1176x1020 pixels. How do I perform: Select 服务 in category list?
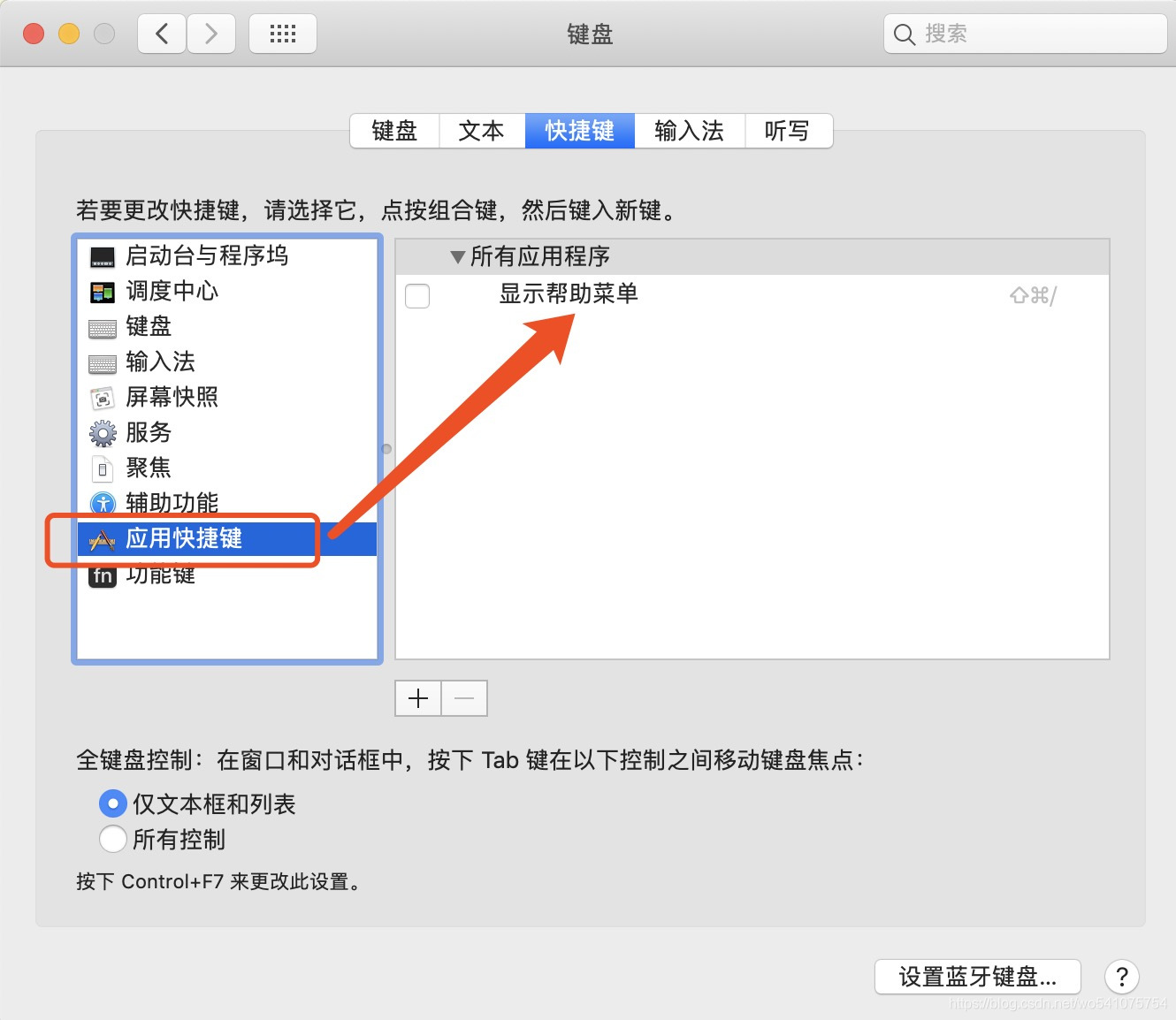click(227, 433)
